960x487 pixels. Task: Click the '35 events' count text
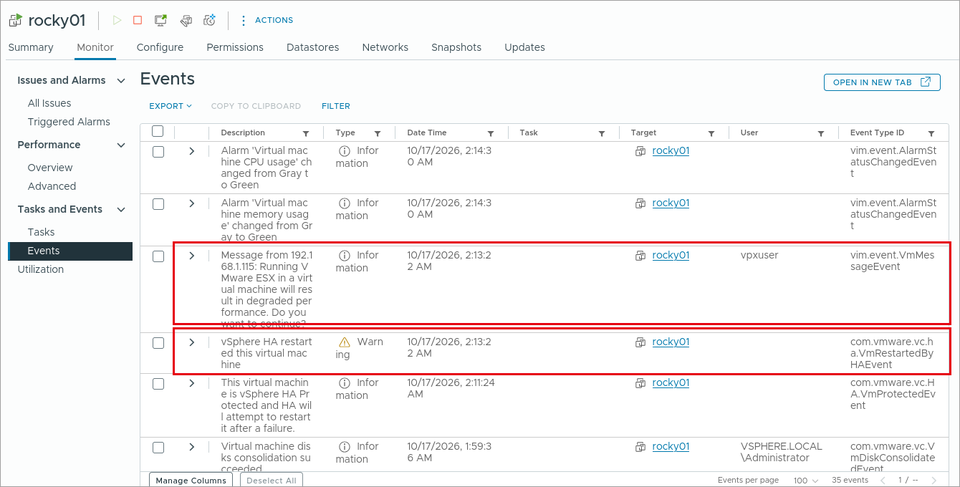coord(850,480)
